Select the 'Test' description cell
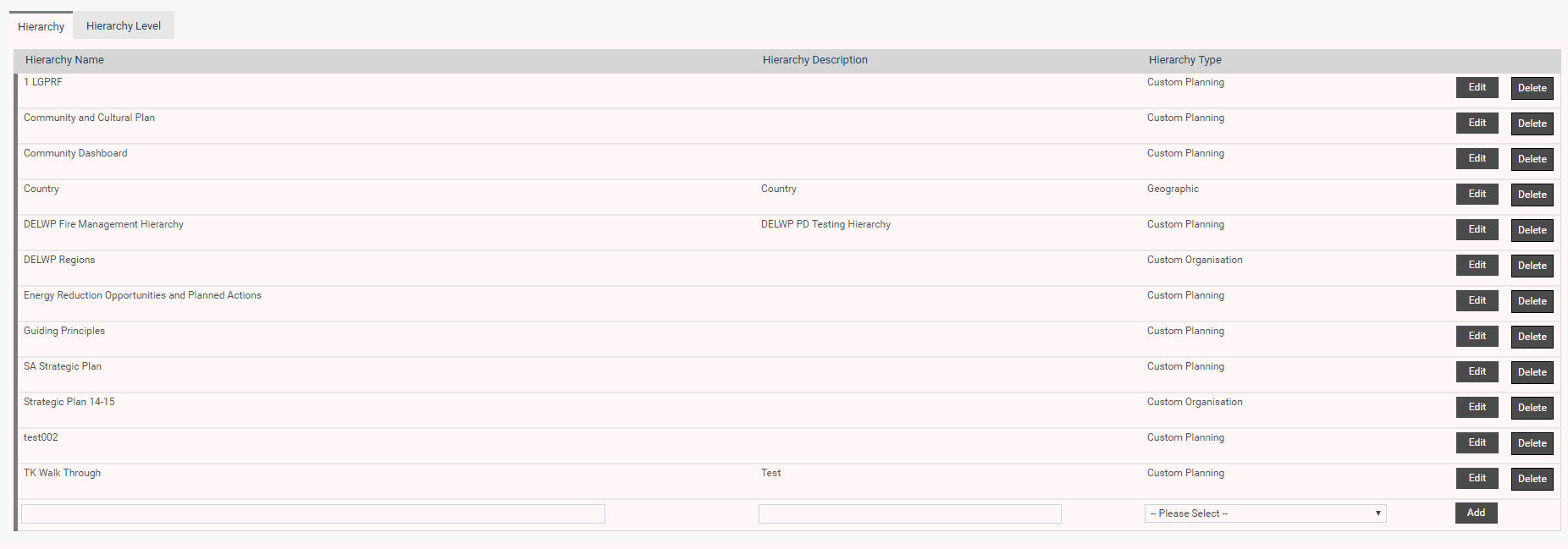This screenshot has width=1568, height=549. pos(770,473)
